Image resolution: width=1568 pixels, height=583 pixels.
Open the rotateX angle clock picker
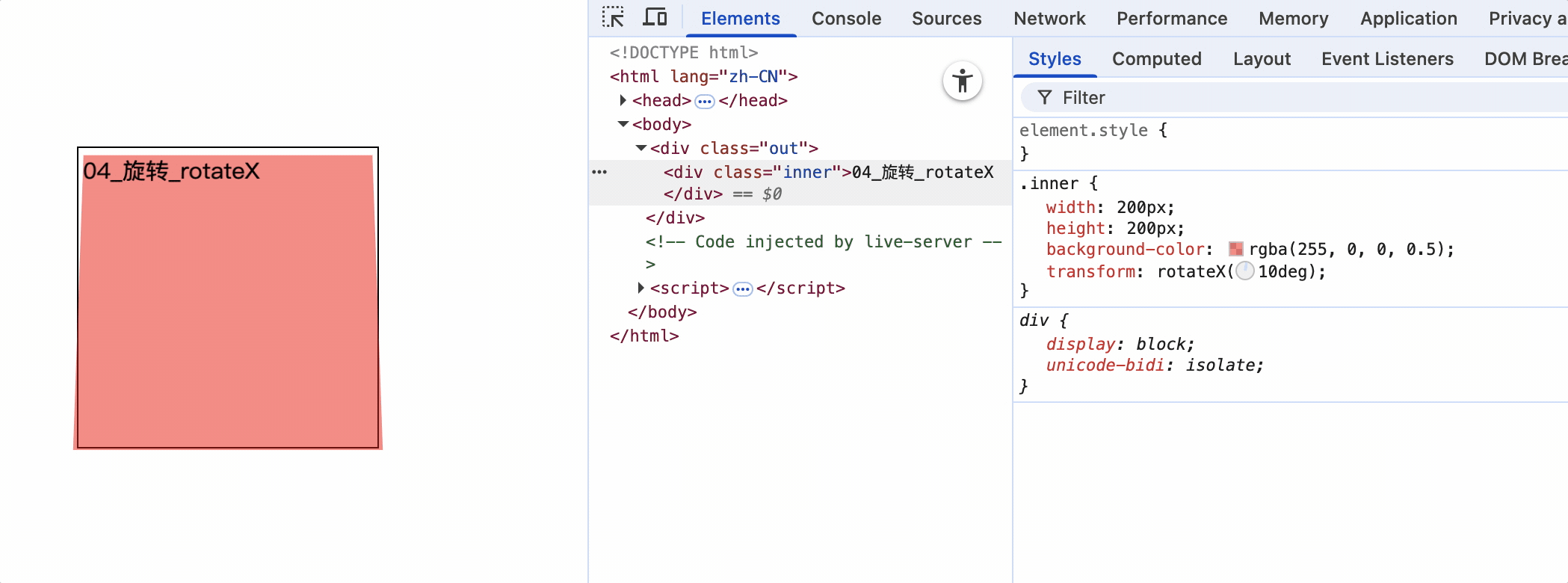pyautogui.click(x=1245, y=271)
